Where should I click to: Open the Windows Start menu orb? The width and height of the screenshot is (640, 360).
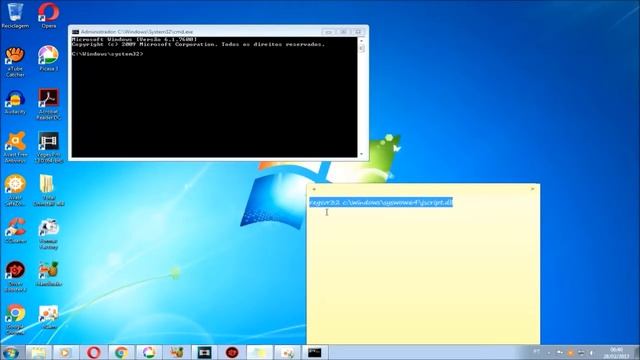[11, 352]
